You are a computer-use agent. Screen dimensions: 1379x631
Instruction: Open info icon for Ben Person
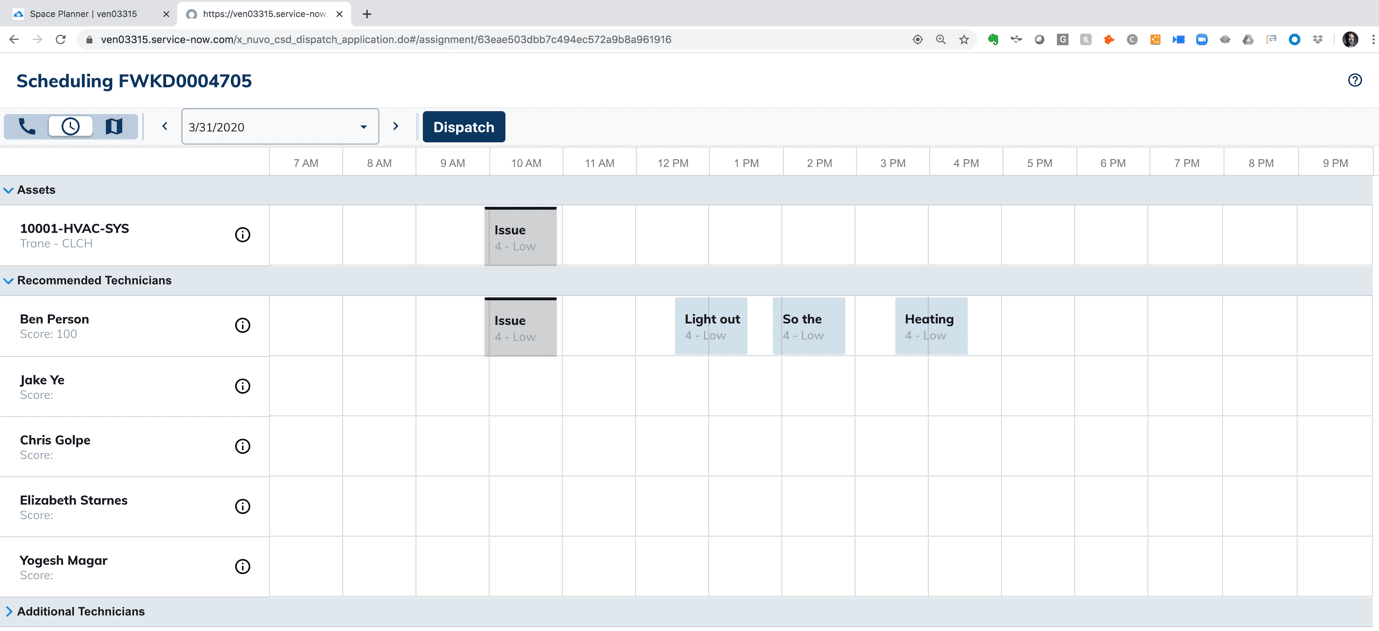point(242,326)
